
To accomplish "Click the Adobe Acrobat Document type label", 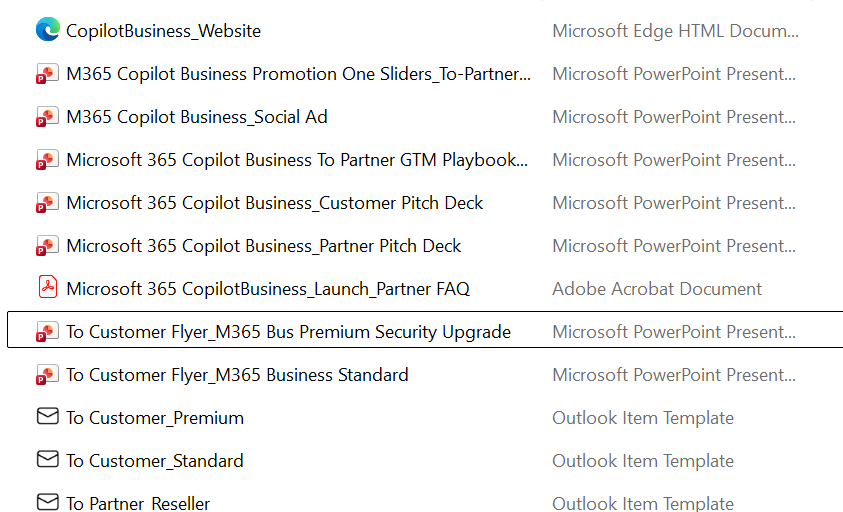I will click(x=657, y=289).
